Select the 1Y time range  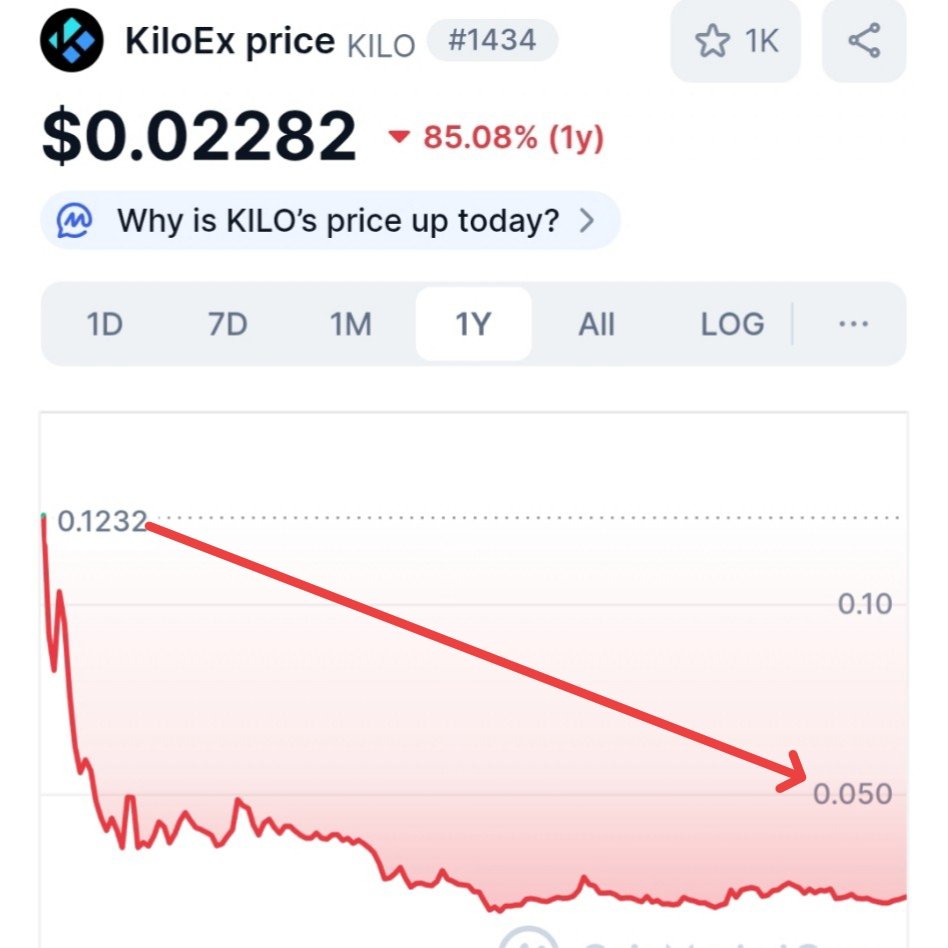(x=473, y=324)
